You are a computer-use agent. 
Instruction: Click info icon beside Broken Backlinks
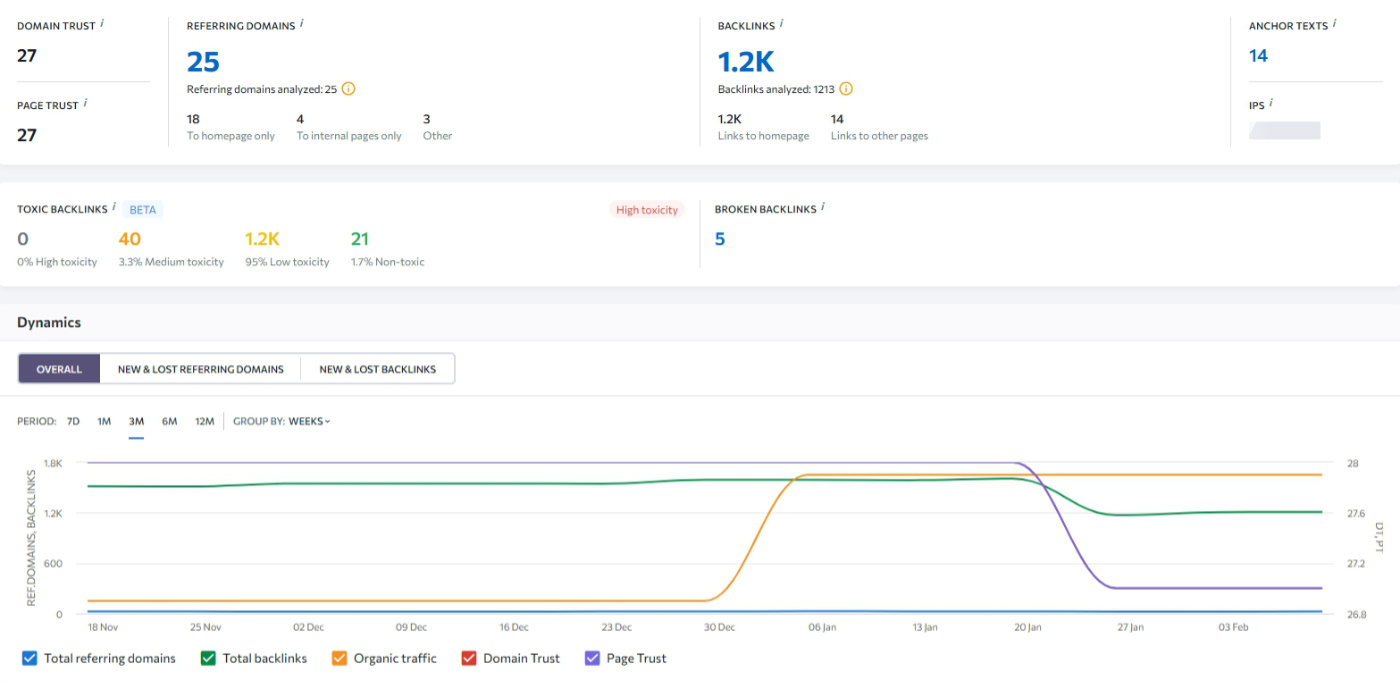(823, 207)
